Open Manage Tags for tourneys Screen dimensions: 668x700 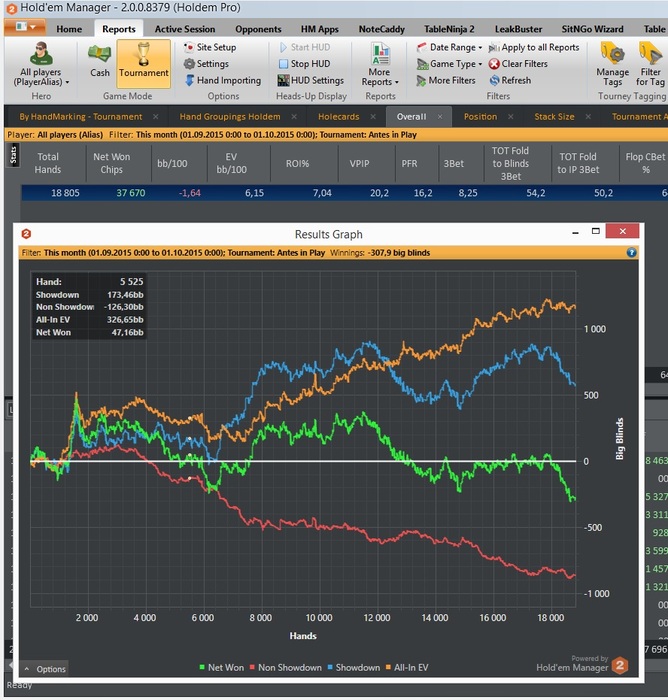pyautogui.click(x=613, y=65)
